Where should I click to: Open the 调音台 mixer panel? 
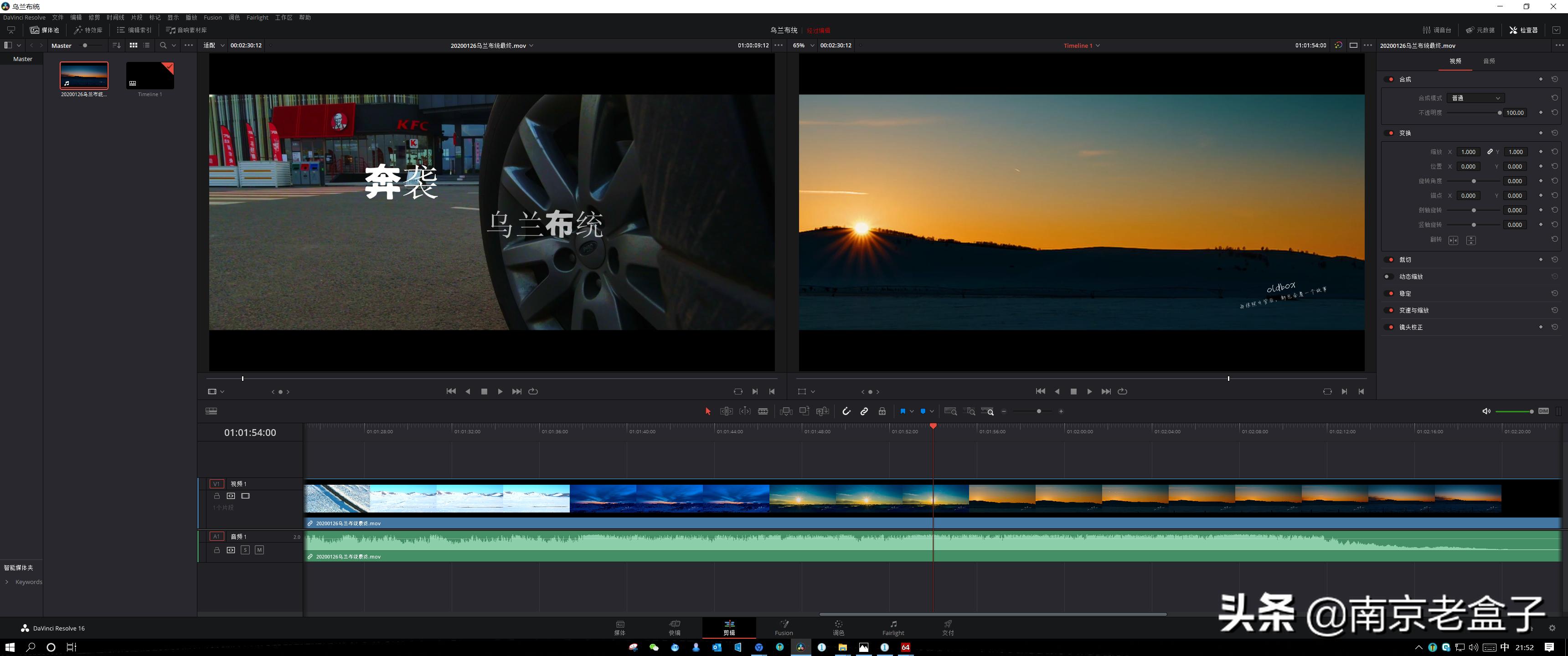click(x=1437, y=30)
